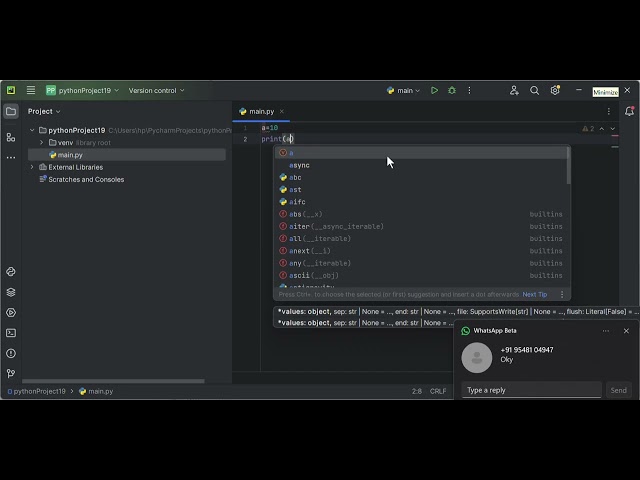Viewport: 640px width, 480px height.
Task: Click Send in WhatsApp notification
Action: tap(618, 390)
